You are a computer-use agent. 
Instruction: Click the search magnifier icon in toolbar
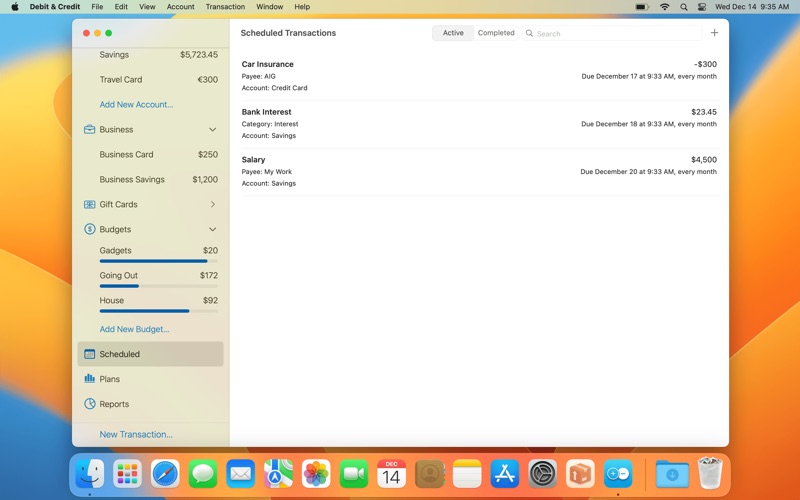(x=530, y=33)
